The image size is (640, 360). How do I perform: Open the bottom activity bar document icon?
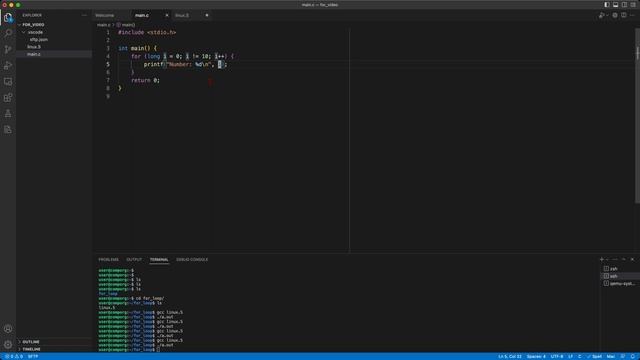[x=8, y=130]
